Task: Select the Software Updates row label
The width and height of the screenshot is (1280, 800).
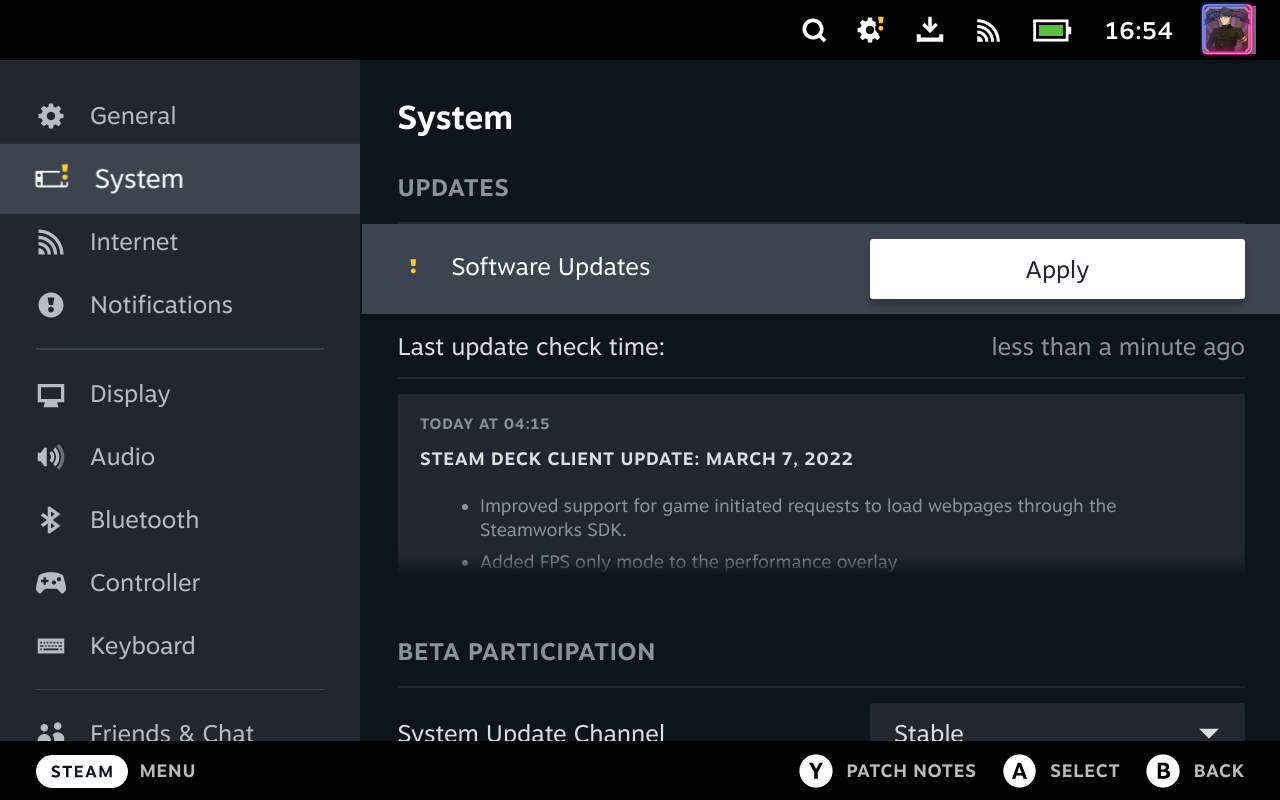Action: coord(551,267)
